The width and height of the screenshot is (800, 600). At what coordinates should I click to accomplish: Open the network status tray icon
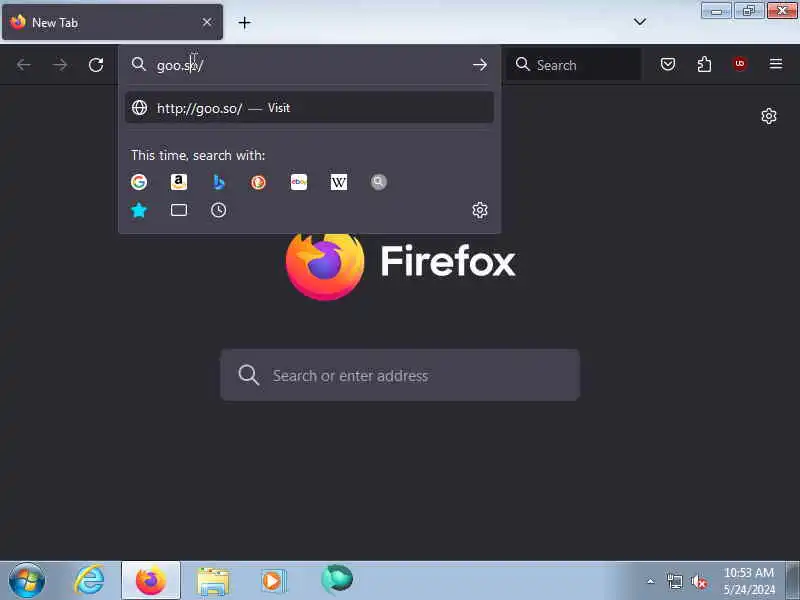pos(674,581)
